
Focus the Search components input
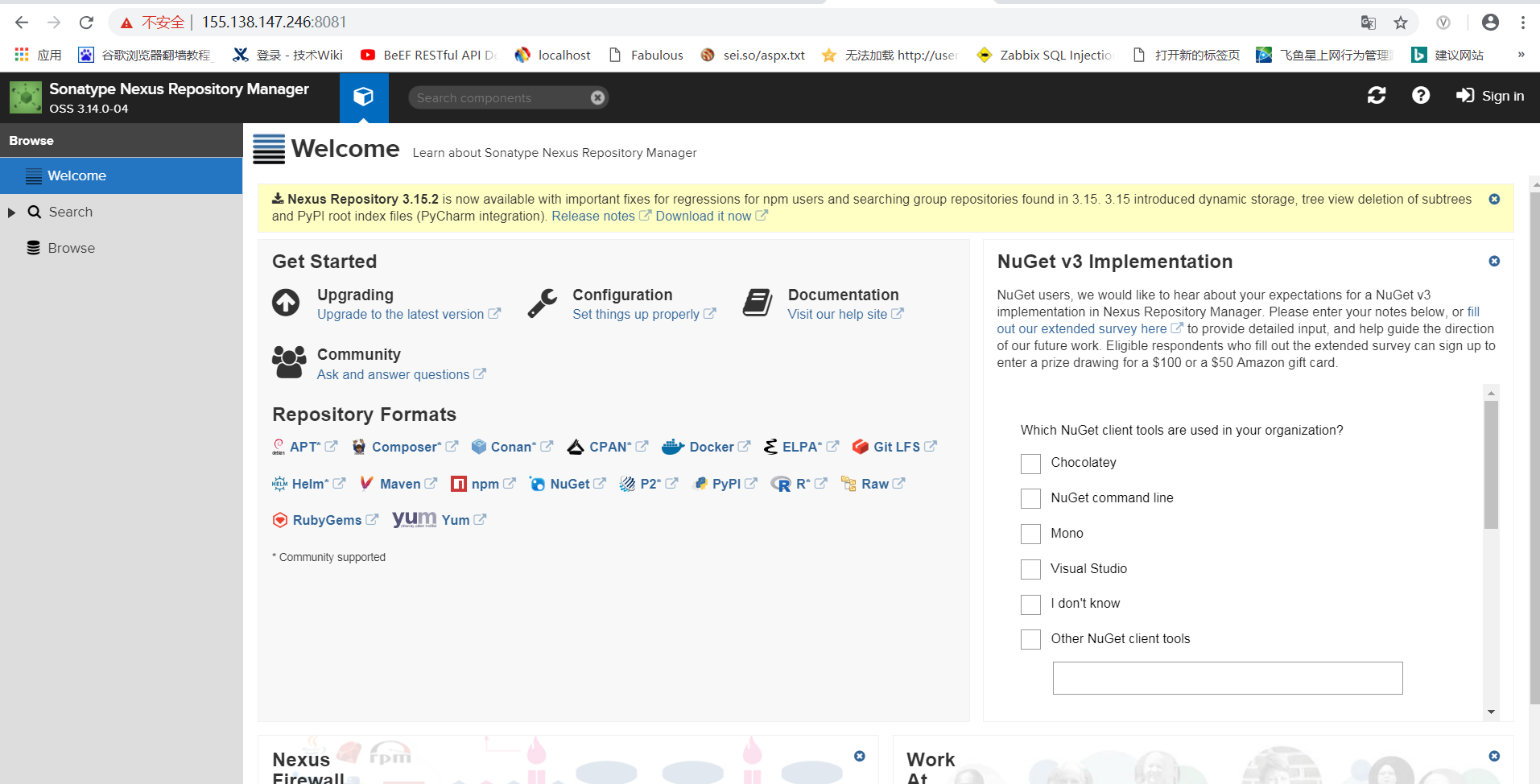tap(501, 97)
